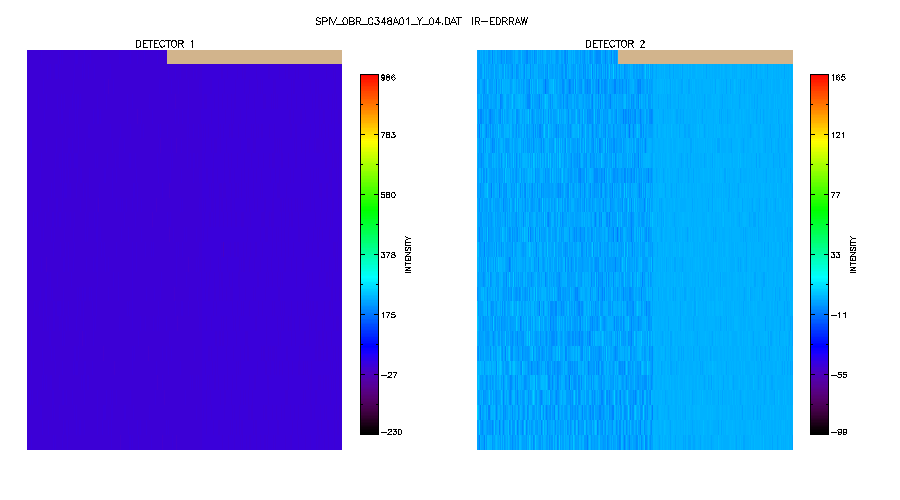This screenshot has height=500, width=900.
Task: Click the tan strip atop Detector 1
Action: point(254,57)
